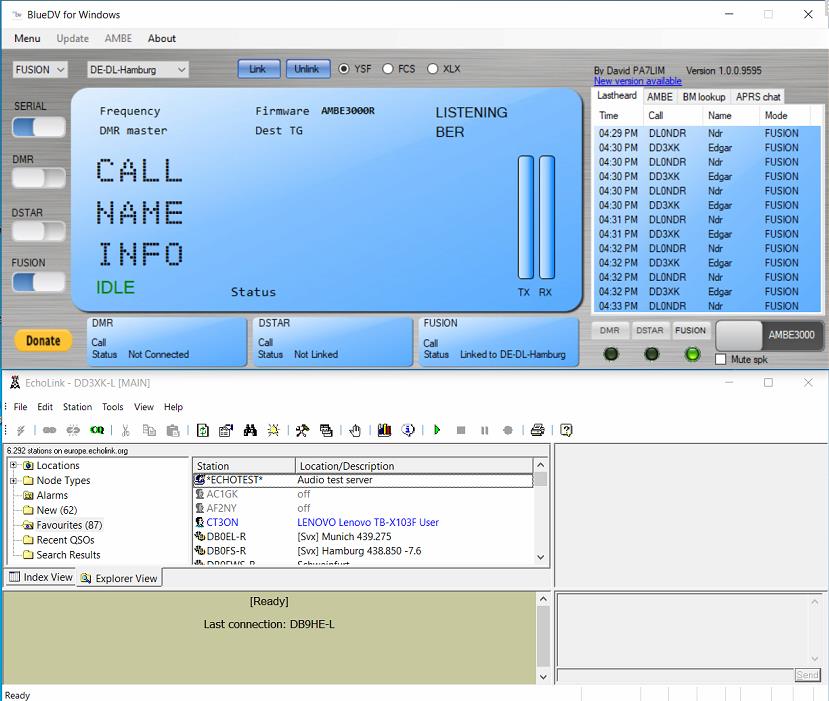This screenshot has width=829, height=701.
Task: Click the Link button
Action: 258,69
